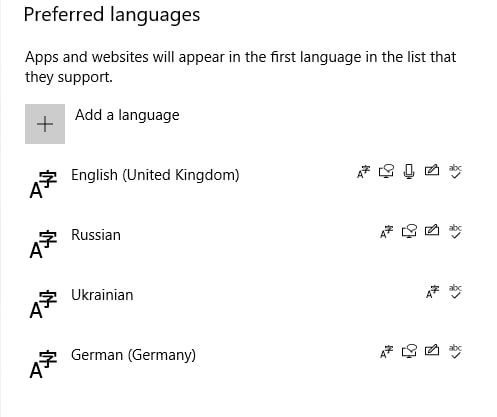Click the display language icon in English row
Image resolution: width=497 pixels, height=417 pixels.
364,172
